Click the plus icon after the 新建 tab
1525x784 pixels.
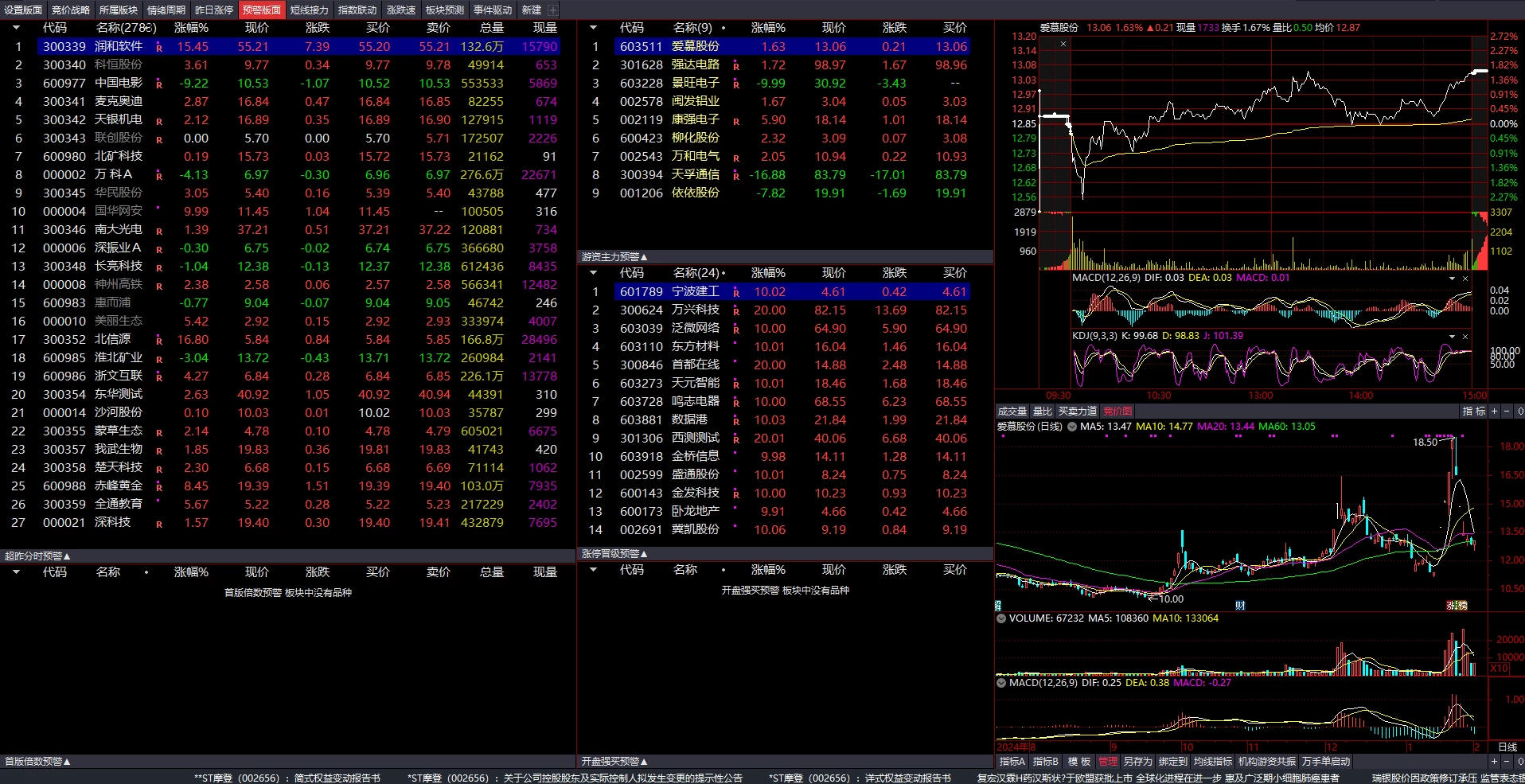coord(553,10)
